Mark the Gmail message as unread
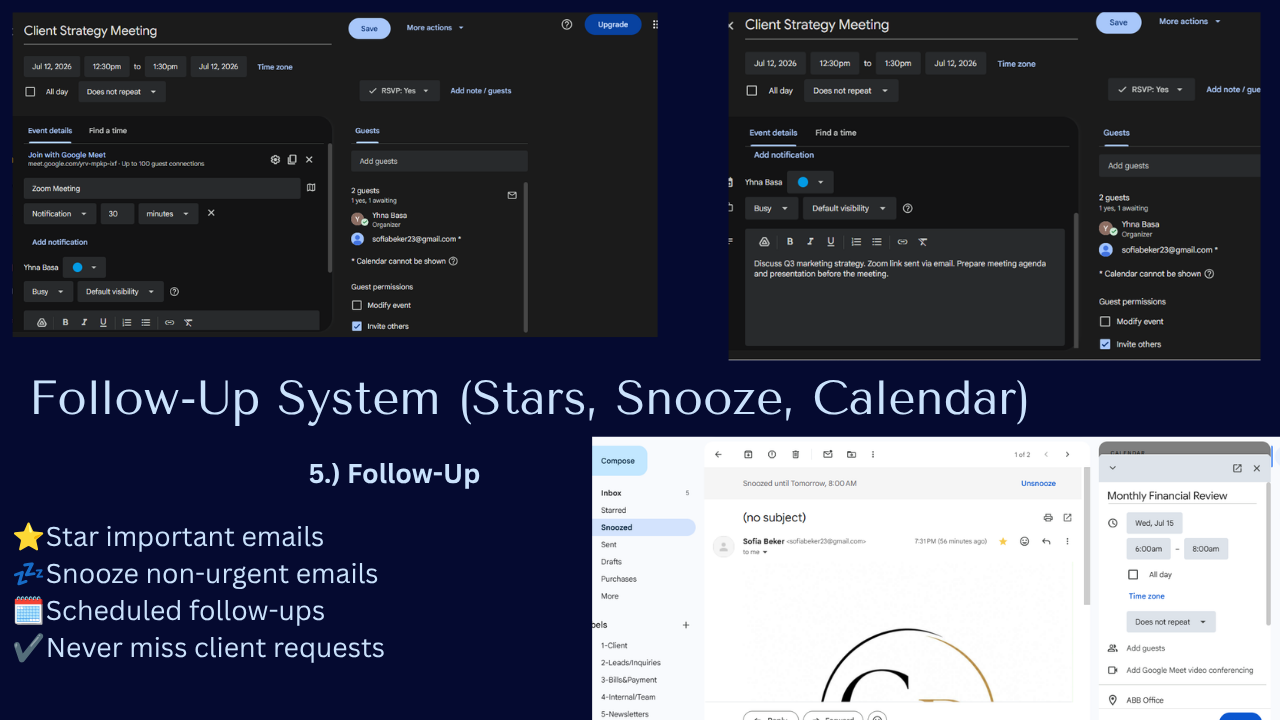Screen dimensions: 1280x720 point(828,454)
